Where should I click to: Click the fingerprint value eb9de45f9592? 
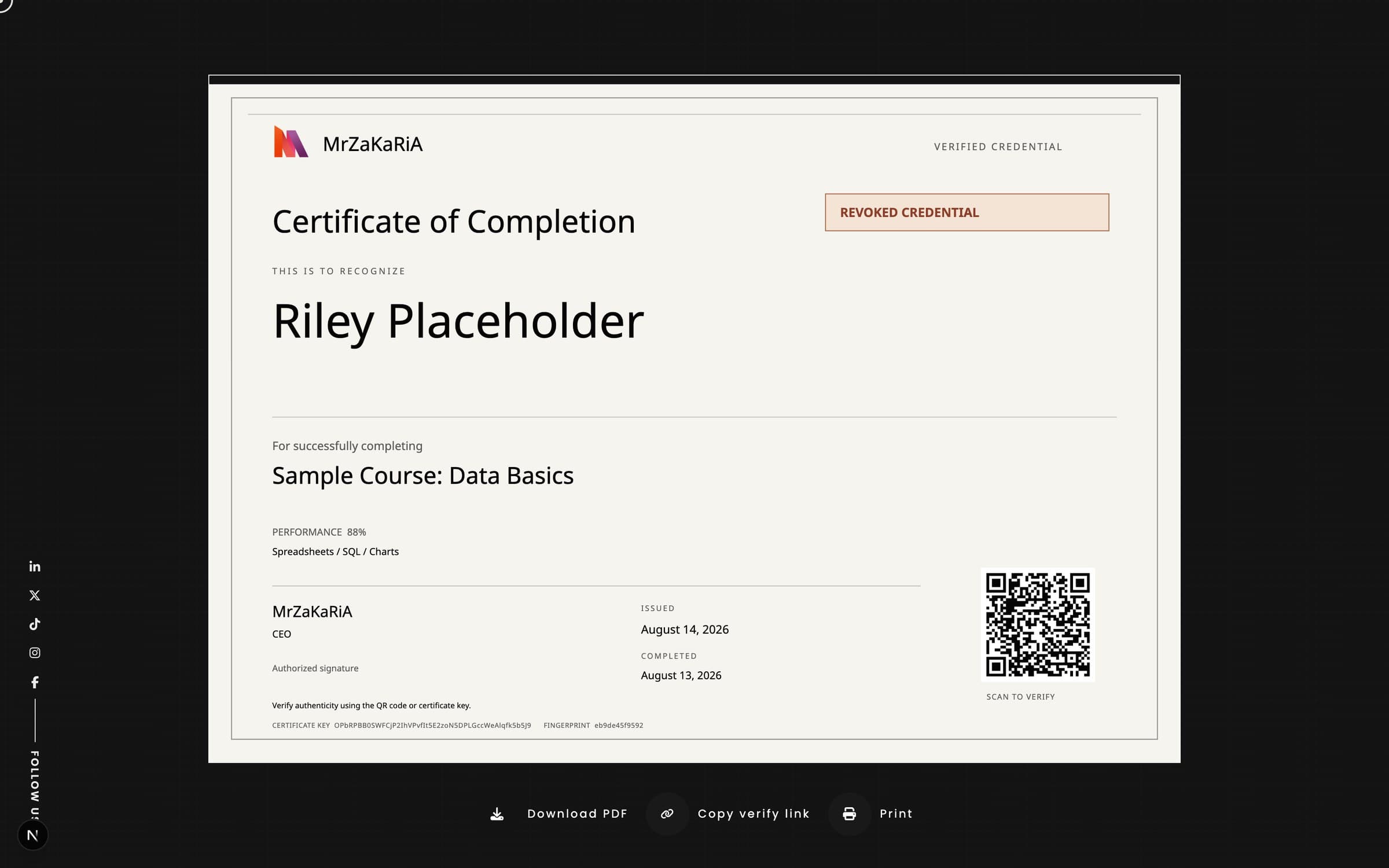tap(619, 726)
